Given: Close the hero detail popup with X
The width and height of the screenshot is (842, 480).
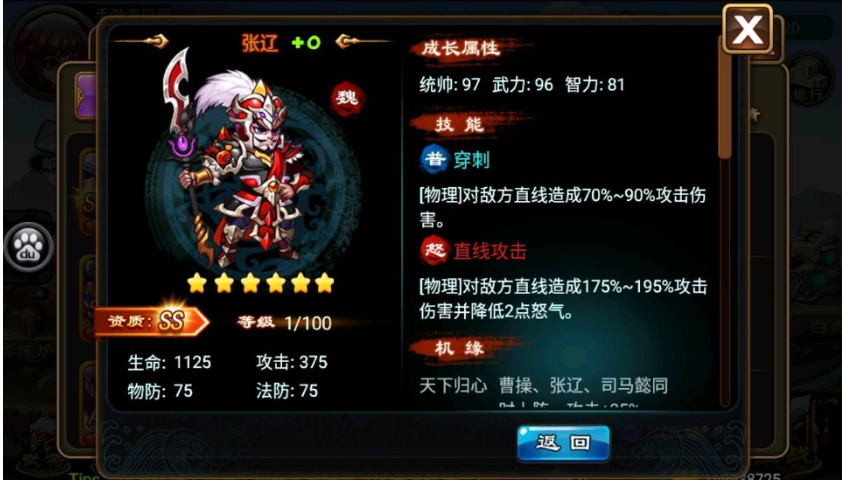Looking at the screenshot, I should tap(747, 30).
